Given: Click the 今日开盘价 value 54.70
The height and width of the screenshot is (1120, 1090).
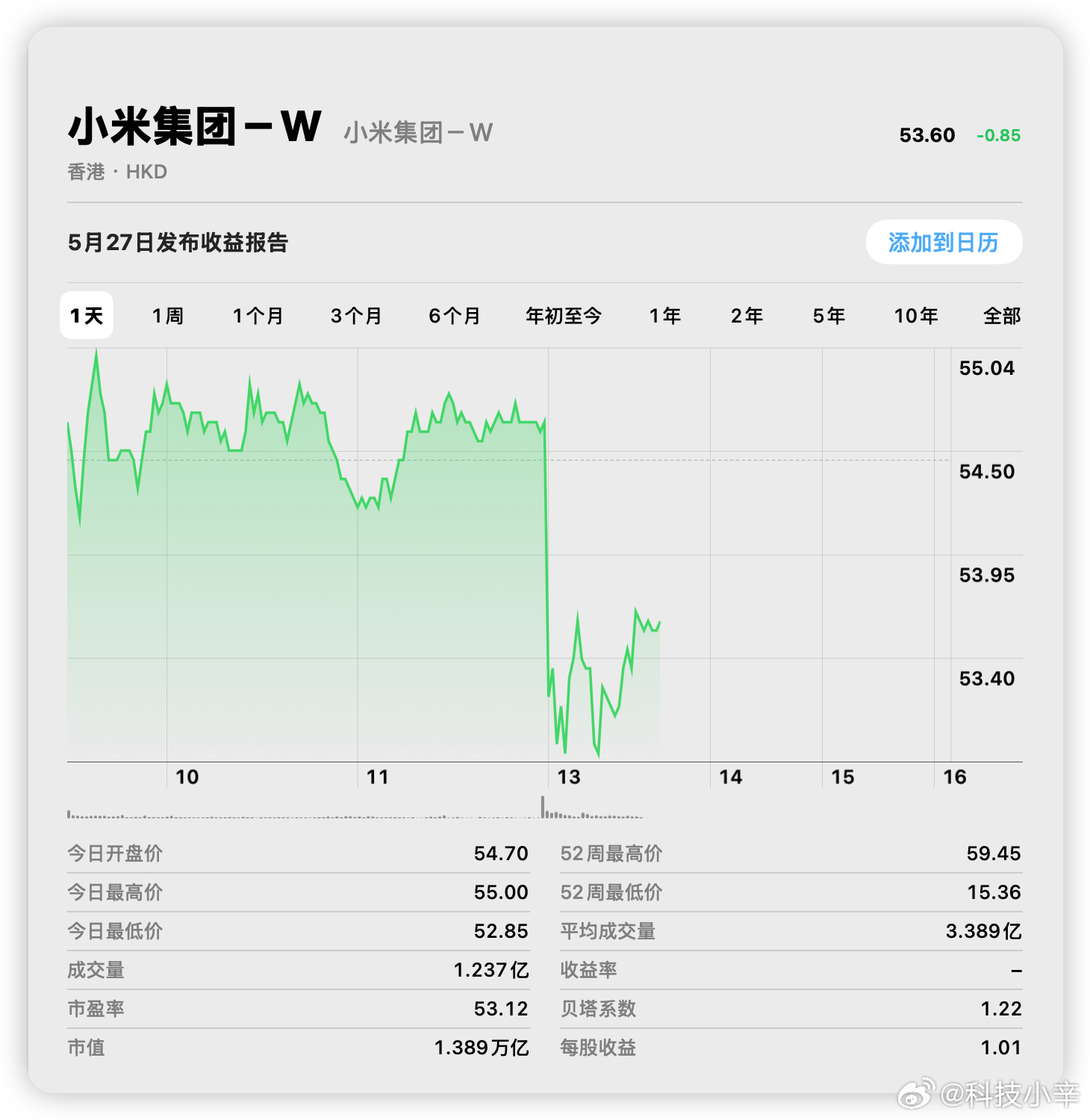Looking at the screenshot, I should tap(501, 853).
